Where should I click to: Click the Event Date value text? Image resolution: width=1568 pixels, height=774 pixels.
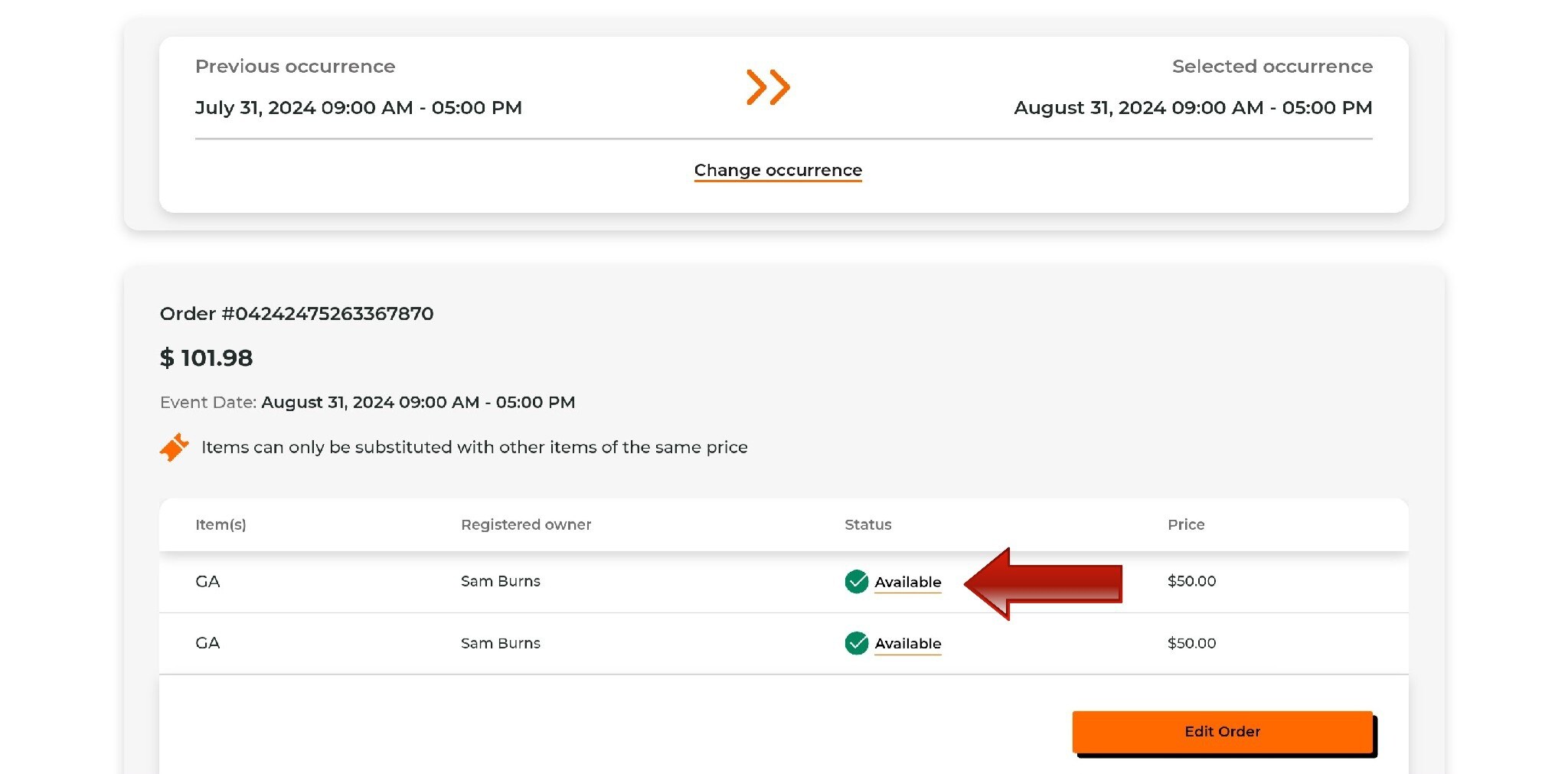point(418,403)
